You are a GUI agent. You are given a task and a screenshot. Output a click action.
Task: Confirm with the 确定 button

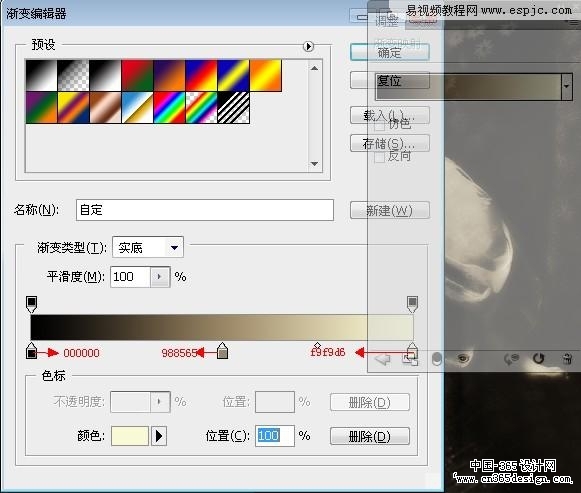[x=389, y=52]
